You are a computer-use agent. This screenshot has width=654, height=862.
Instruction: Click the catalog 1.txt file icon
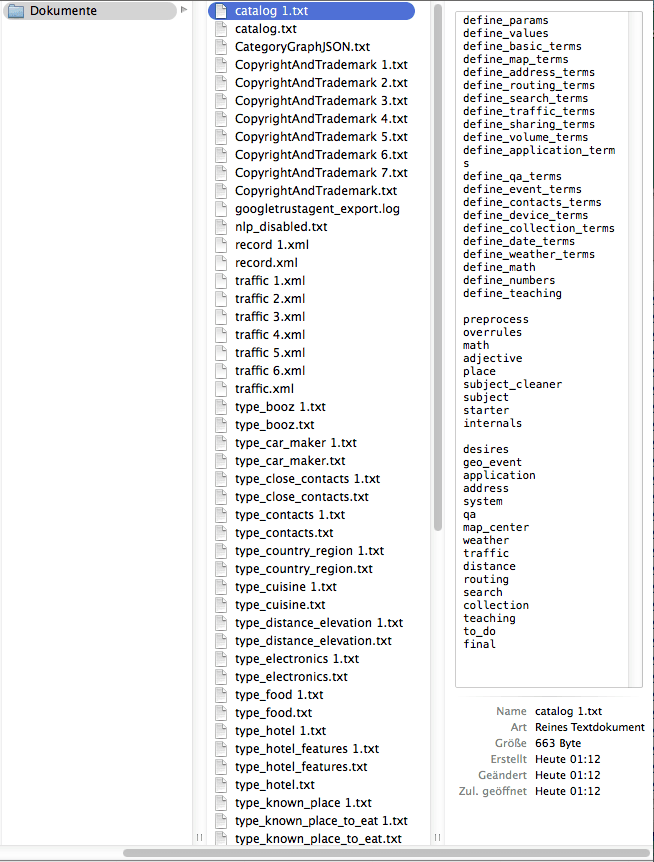pos(221,11)
